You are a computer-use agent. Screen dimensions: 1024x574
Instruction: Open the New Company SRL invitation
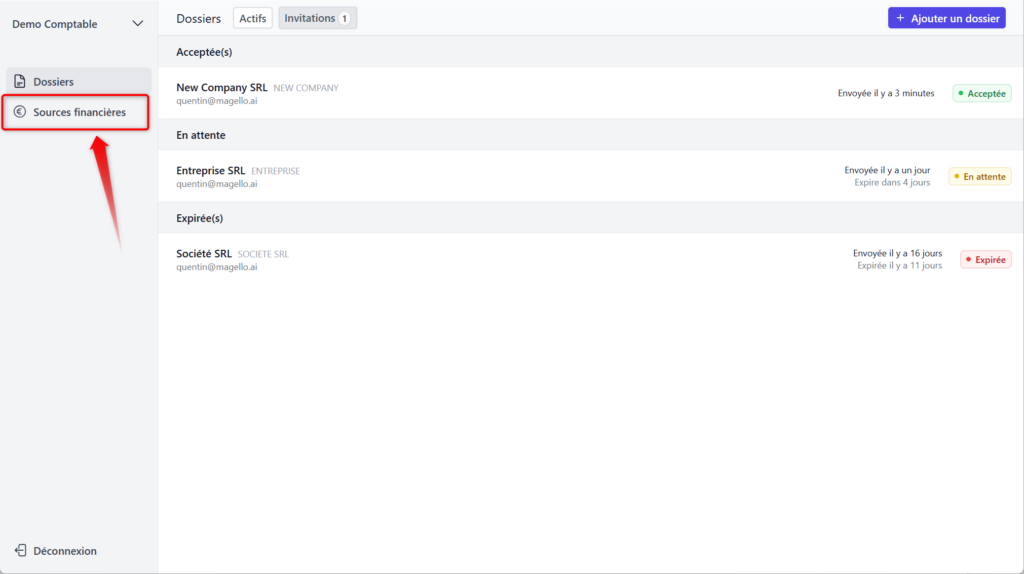[x=221, y=88]
